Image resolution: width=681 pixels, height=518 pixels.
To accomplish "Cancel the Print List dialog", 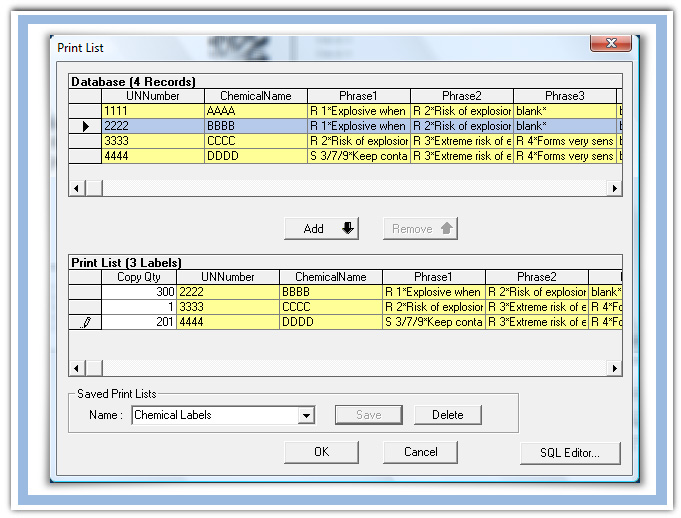I will (x=420, y=452).
